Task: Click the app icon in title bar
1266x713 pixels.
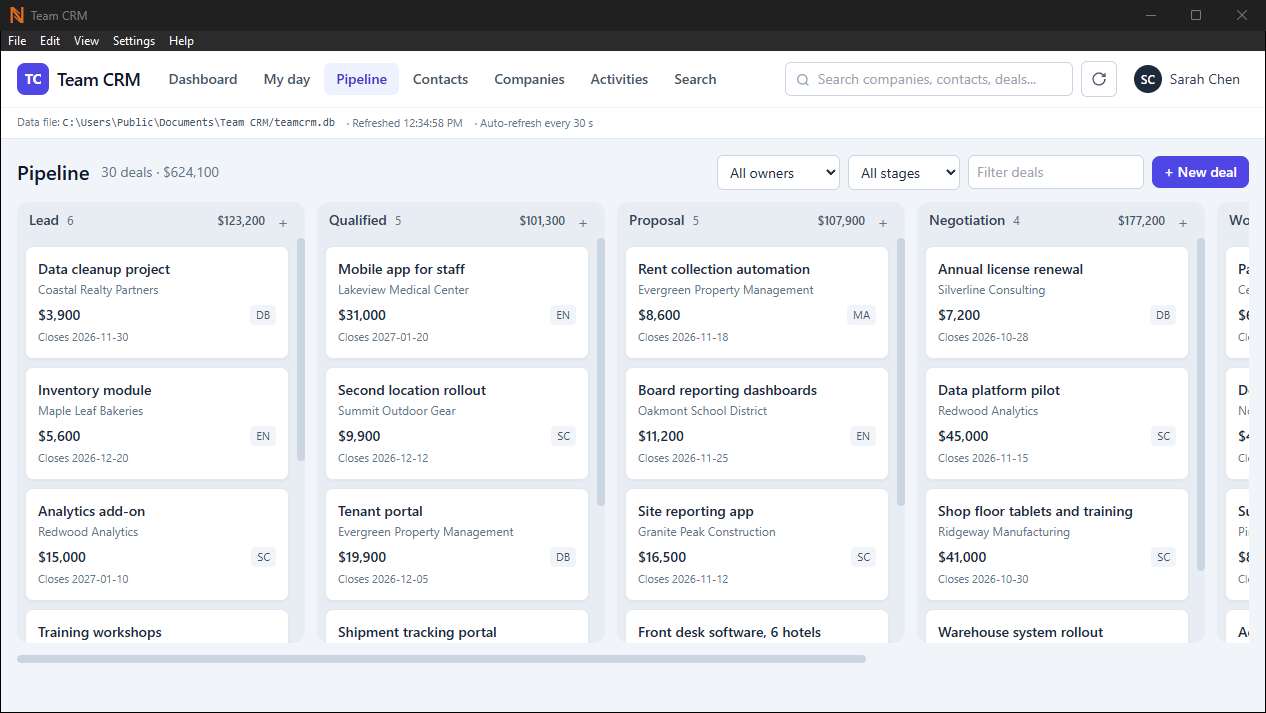Action: 16,15
